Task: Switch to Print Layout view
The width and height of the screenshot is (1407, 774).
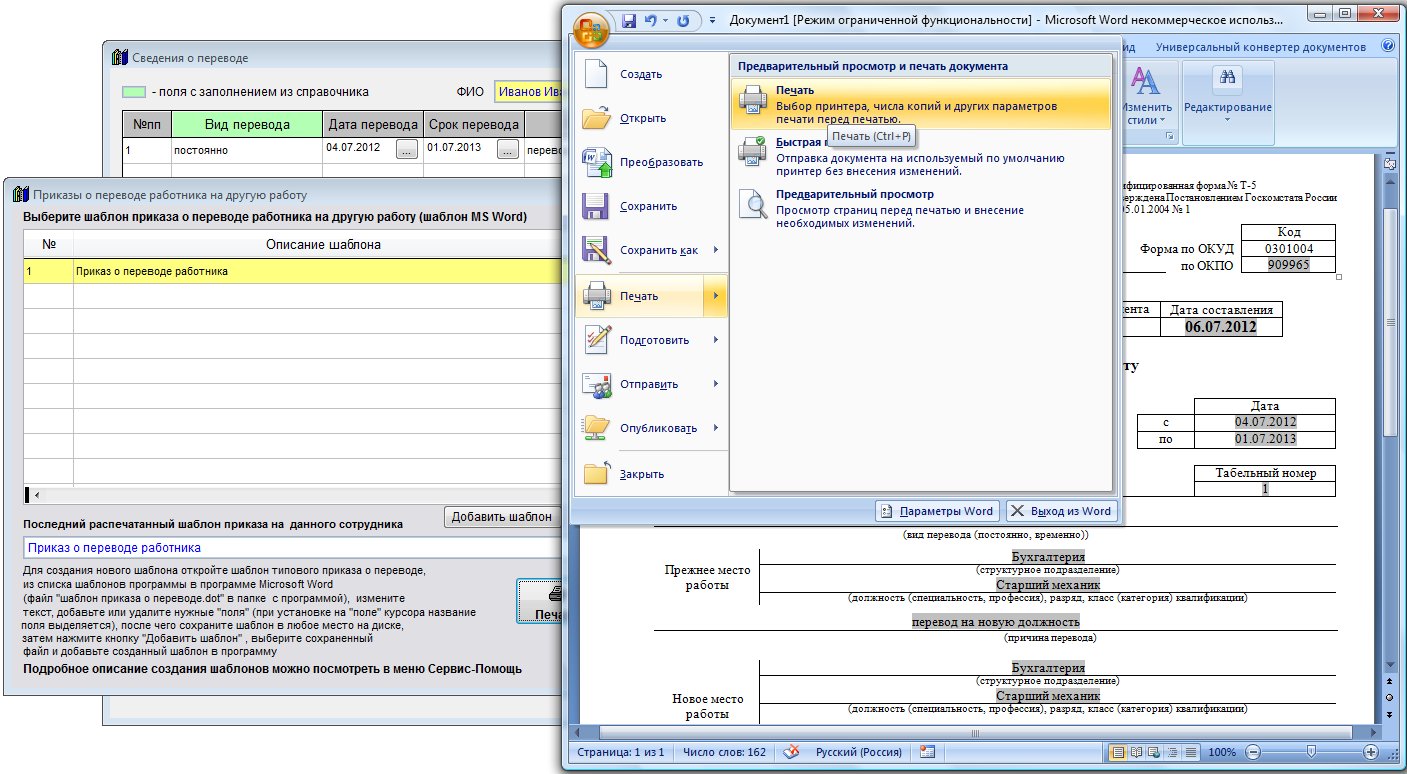Action: coord(1118,752)
